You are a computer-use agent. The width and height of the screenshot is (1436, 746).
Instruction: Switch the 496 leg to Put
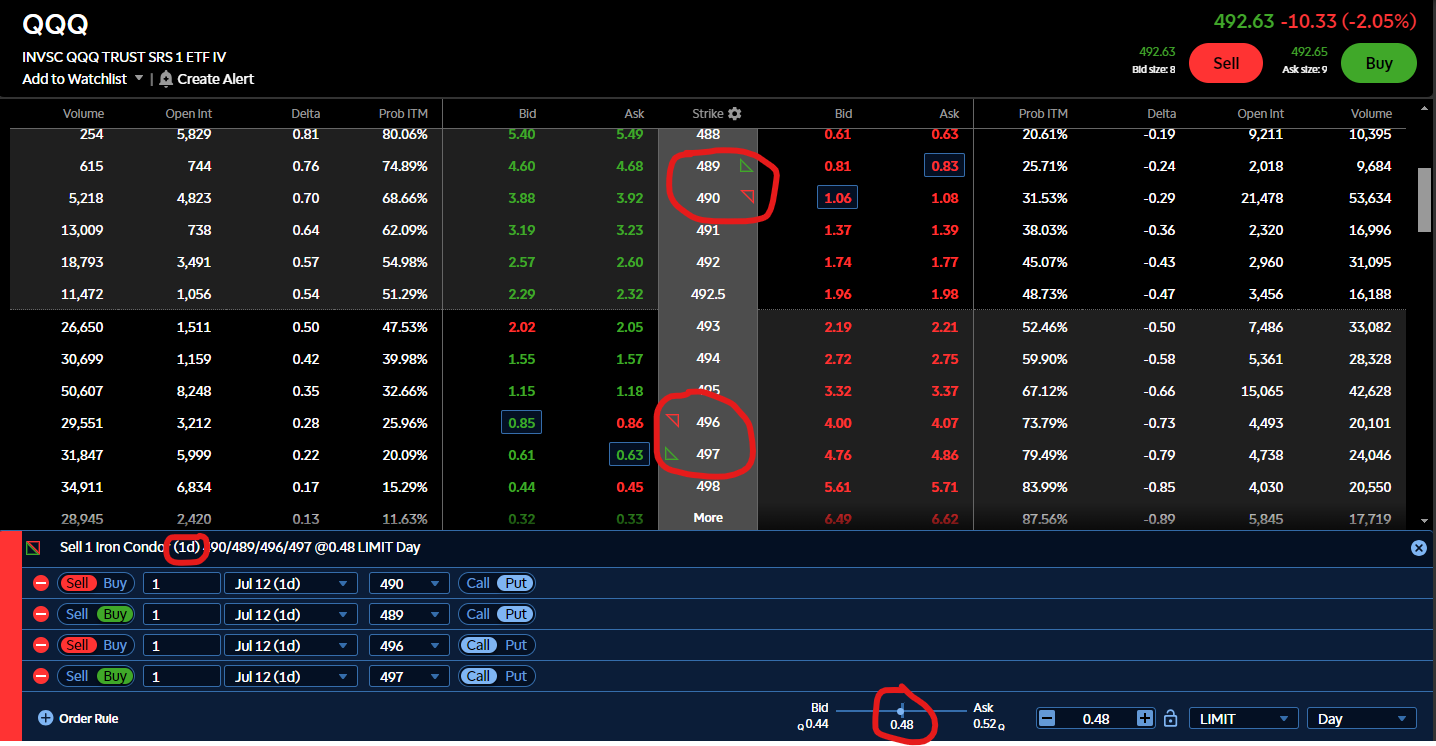pyautogui.click(x=516, y=645)
